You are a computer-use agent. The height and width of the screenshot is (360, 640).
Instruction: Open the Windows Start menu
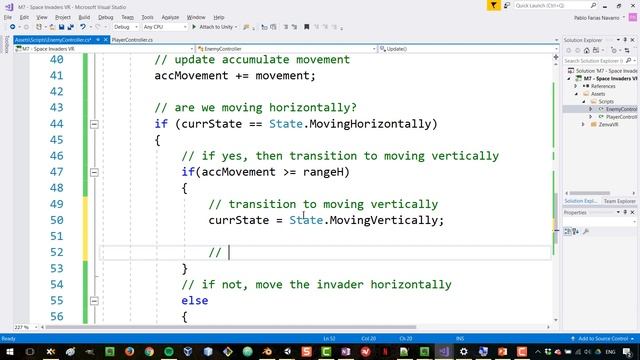point(9,351)
